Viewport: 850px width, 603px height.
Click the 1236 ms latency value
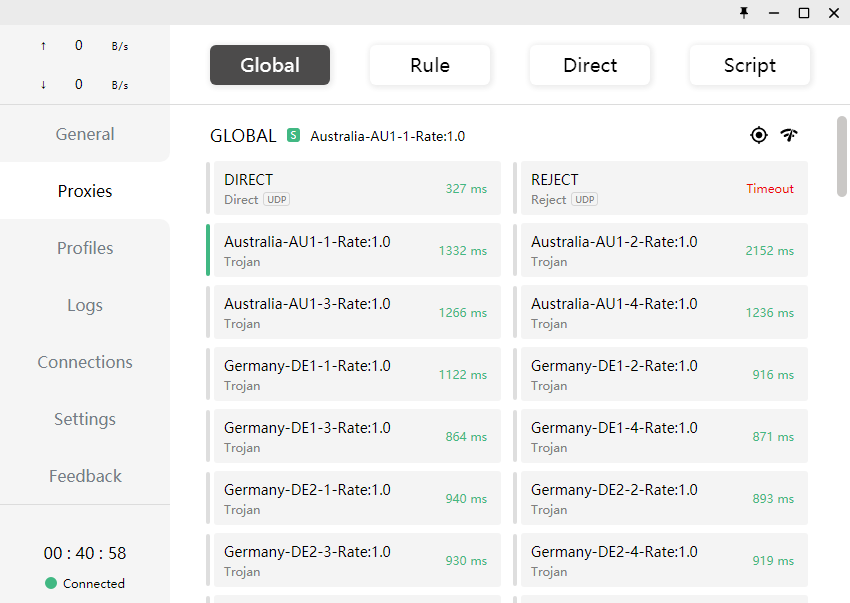click(770, 313)
